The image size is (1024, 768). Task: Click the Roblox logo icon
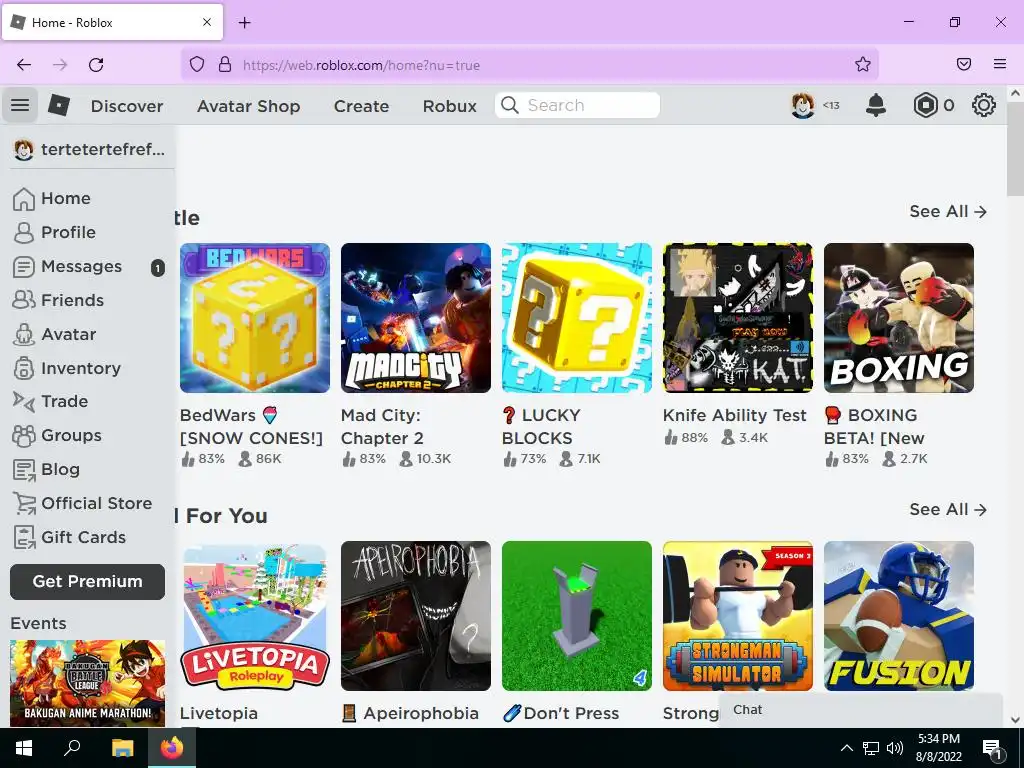click(x=59, y=105)
